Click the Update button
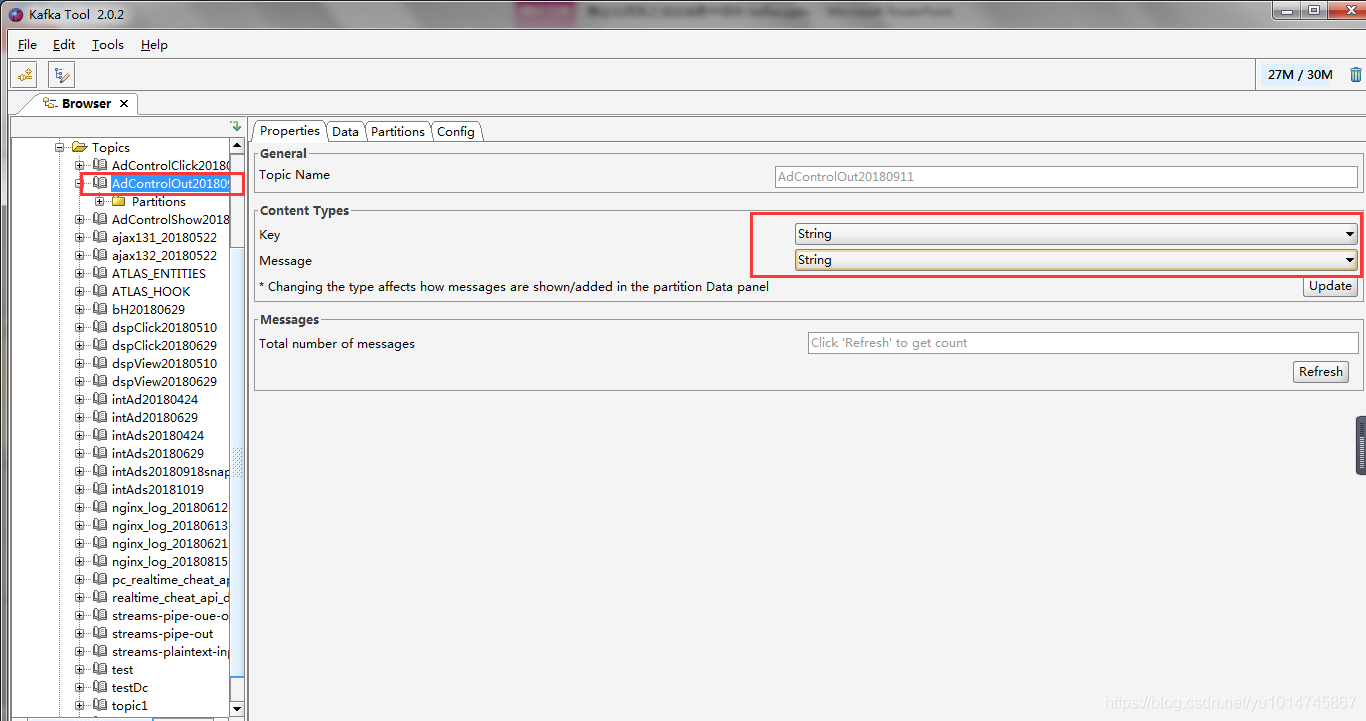 tap(1330, 285)
